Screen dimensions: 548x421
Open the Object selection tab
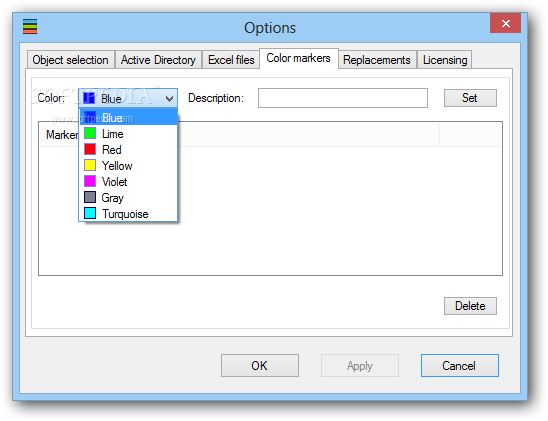tap(71, 60)
